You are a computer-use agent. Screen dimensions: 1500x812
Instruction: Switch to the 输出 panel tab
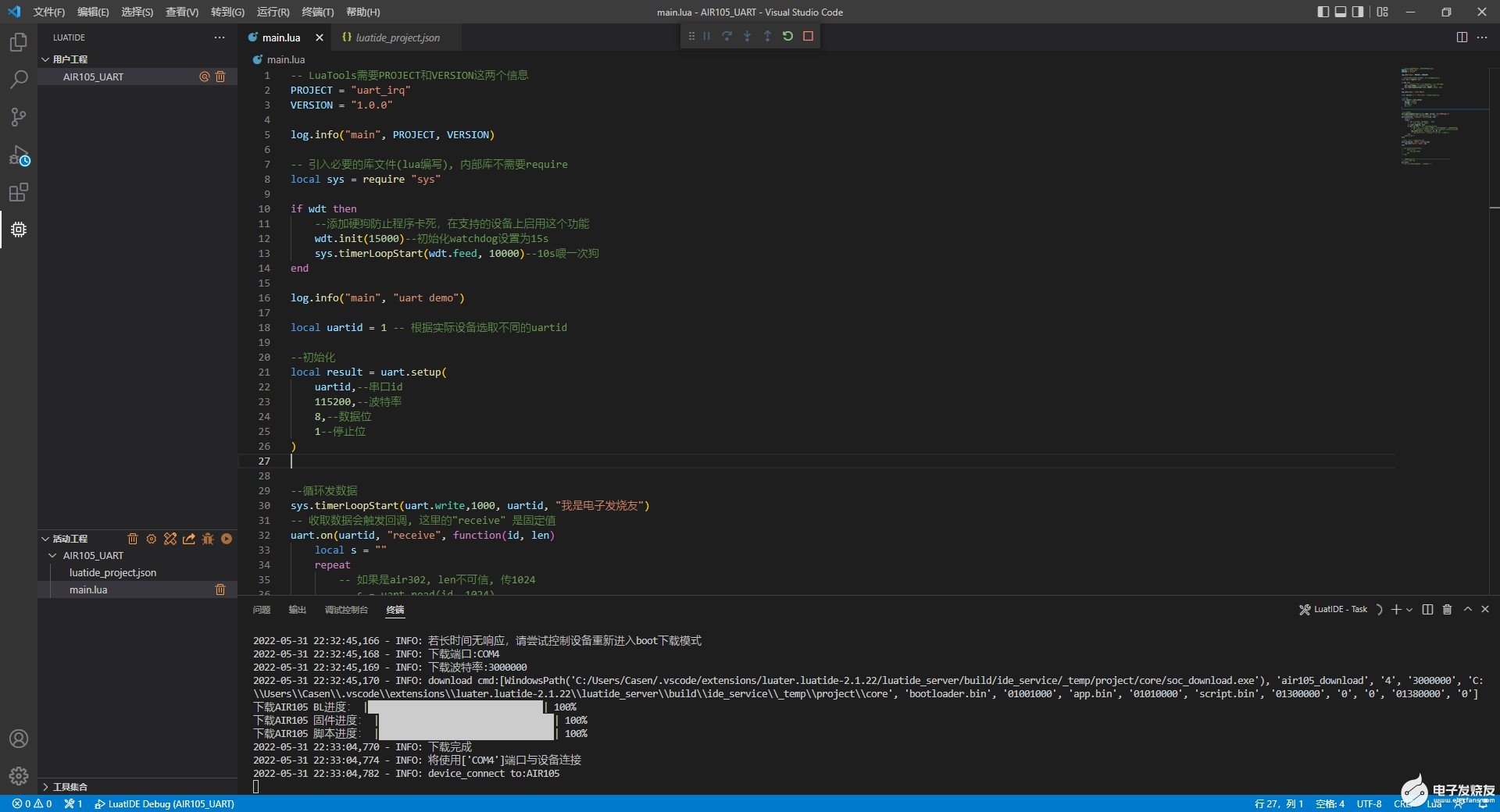click(x=298, y=610)
